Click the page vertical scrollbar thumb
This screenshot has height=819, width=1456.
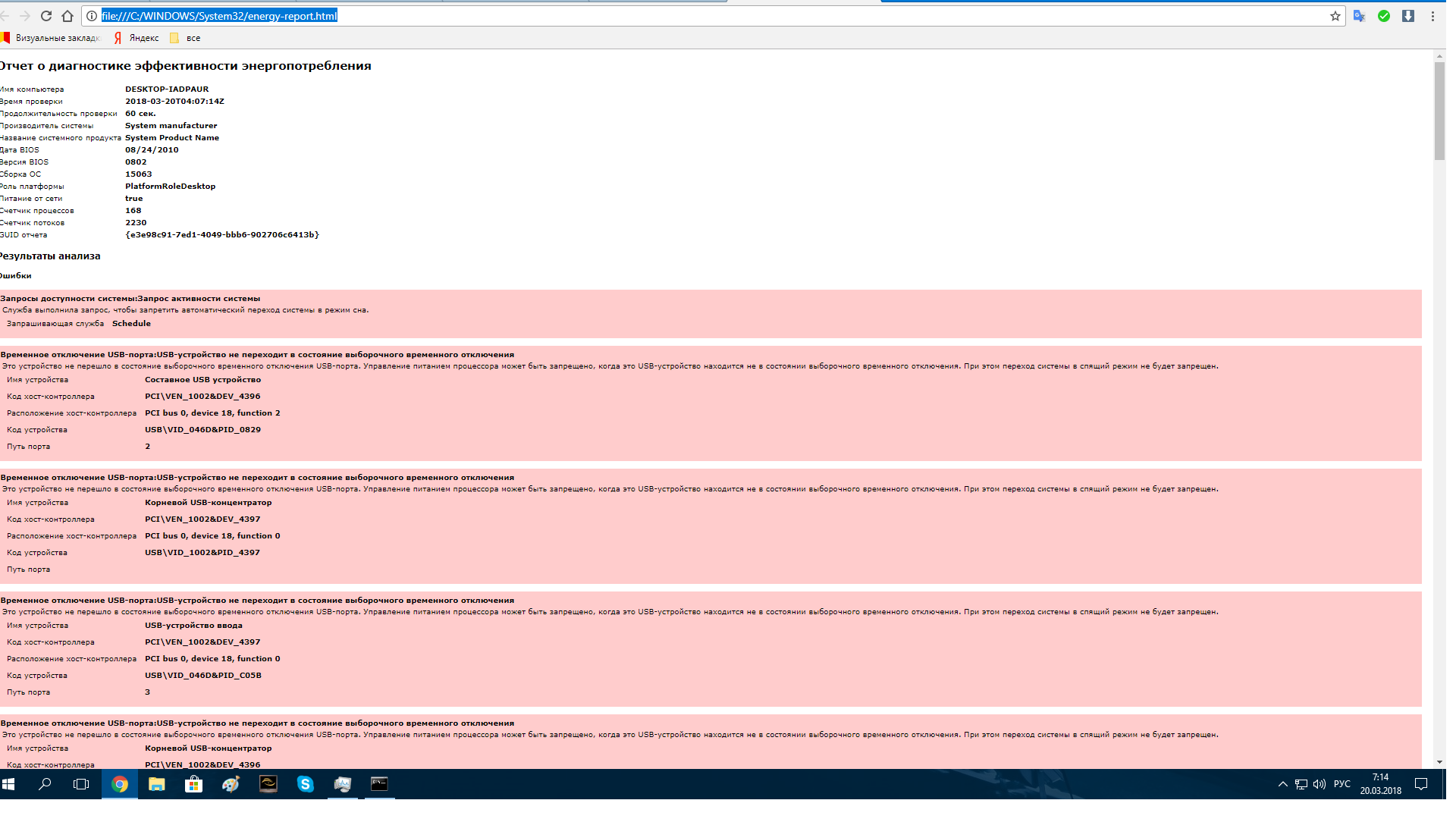pyautogui.click(x=1439, y=111)
